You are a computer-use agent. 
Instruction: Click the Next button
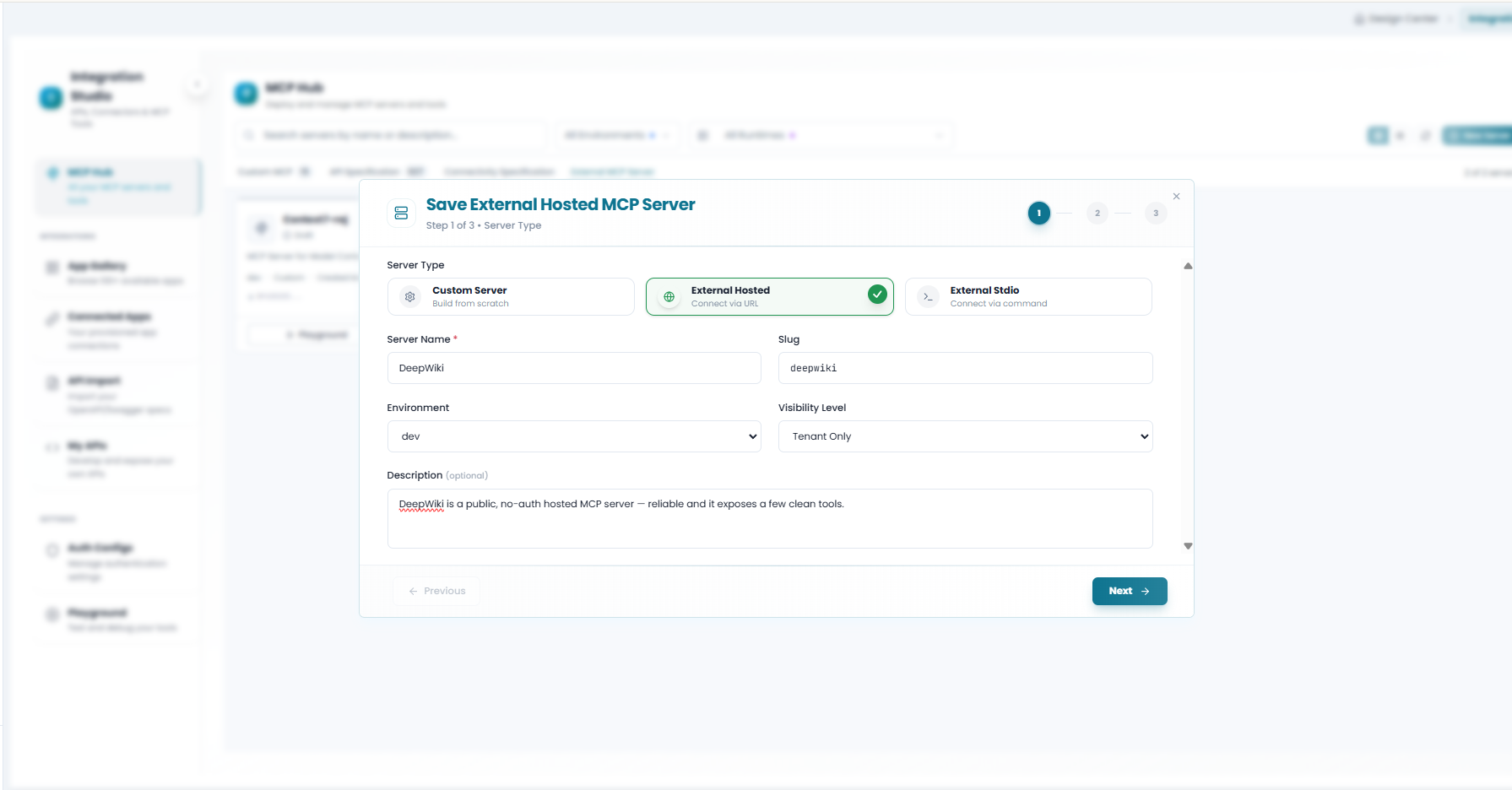click(1130, 591)
